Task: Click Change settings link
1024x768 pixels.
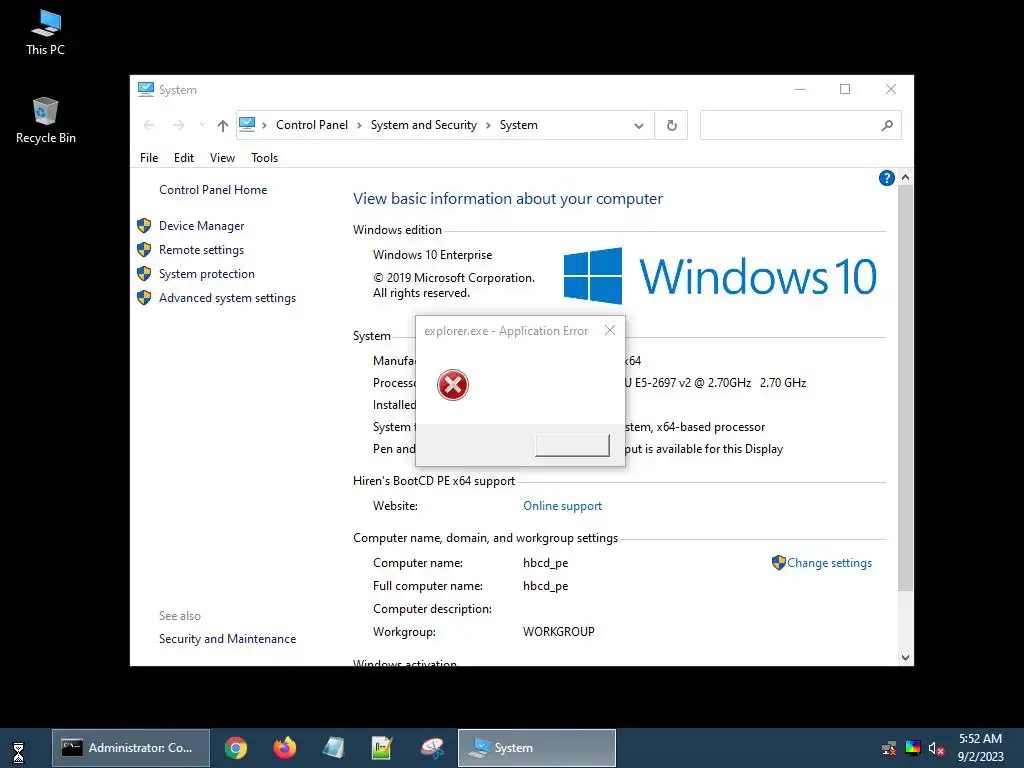Action: [x=829, y=563]
